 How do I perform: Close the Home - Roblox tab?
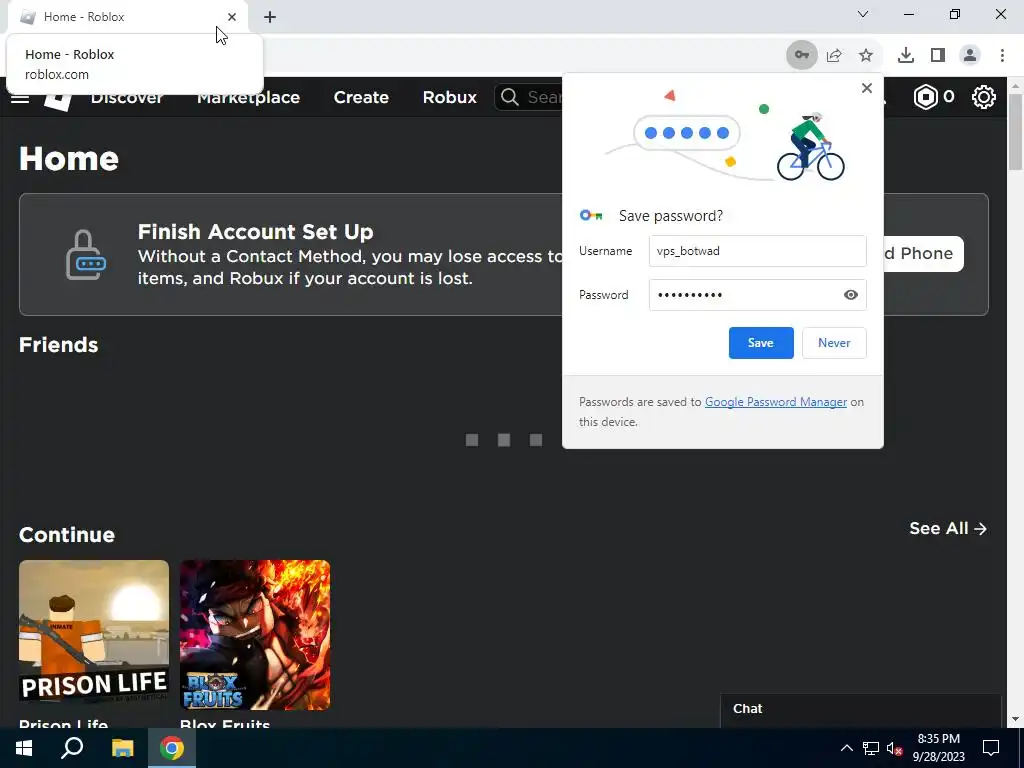coord(232,17)
